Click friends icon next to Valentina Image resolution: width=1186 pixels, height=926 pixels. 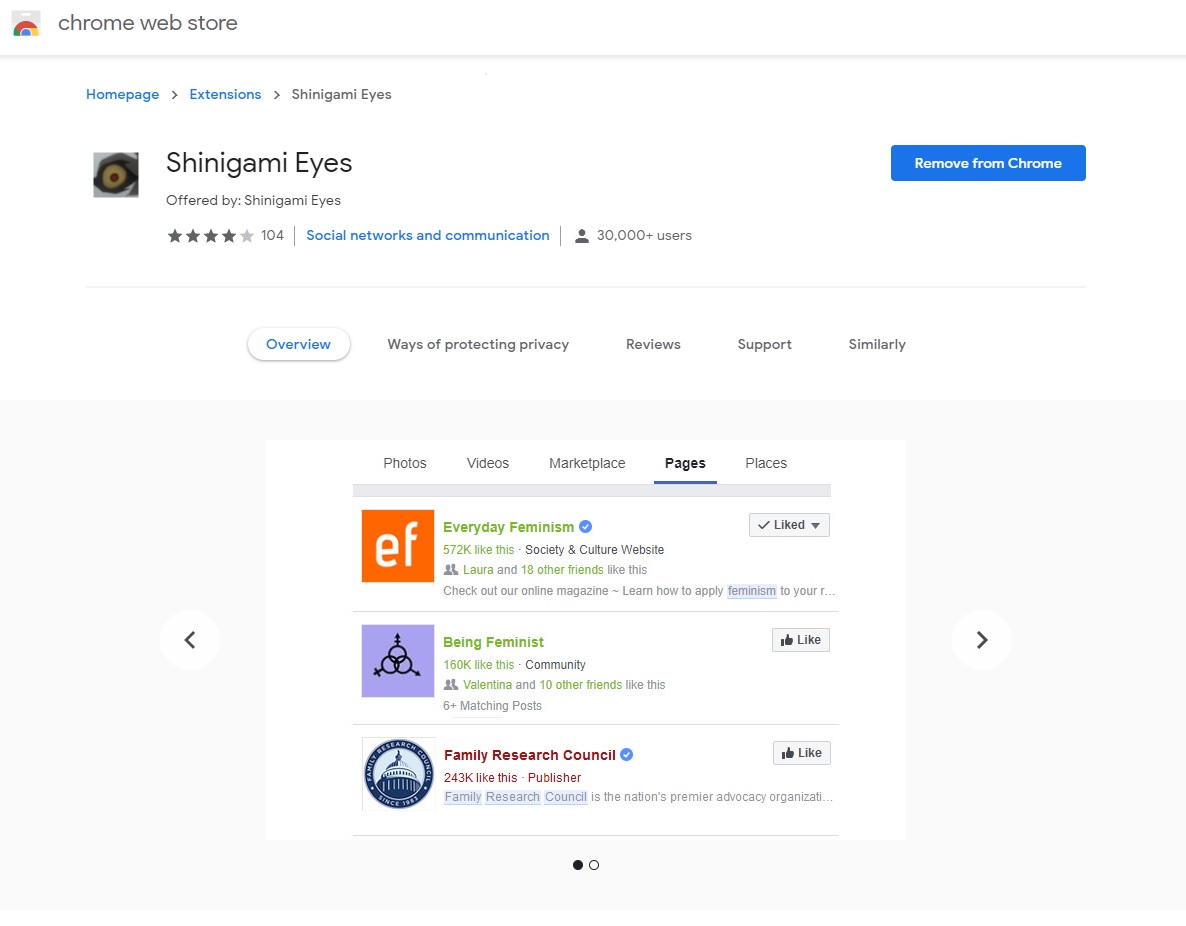tap(451, 685)
